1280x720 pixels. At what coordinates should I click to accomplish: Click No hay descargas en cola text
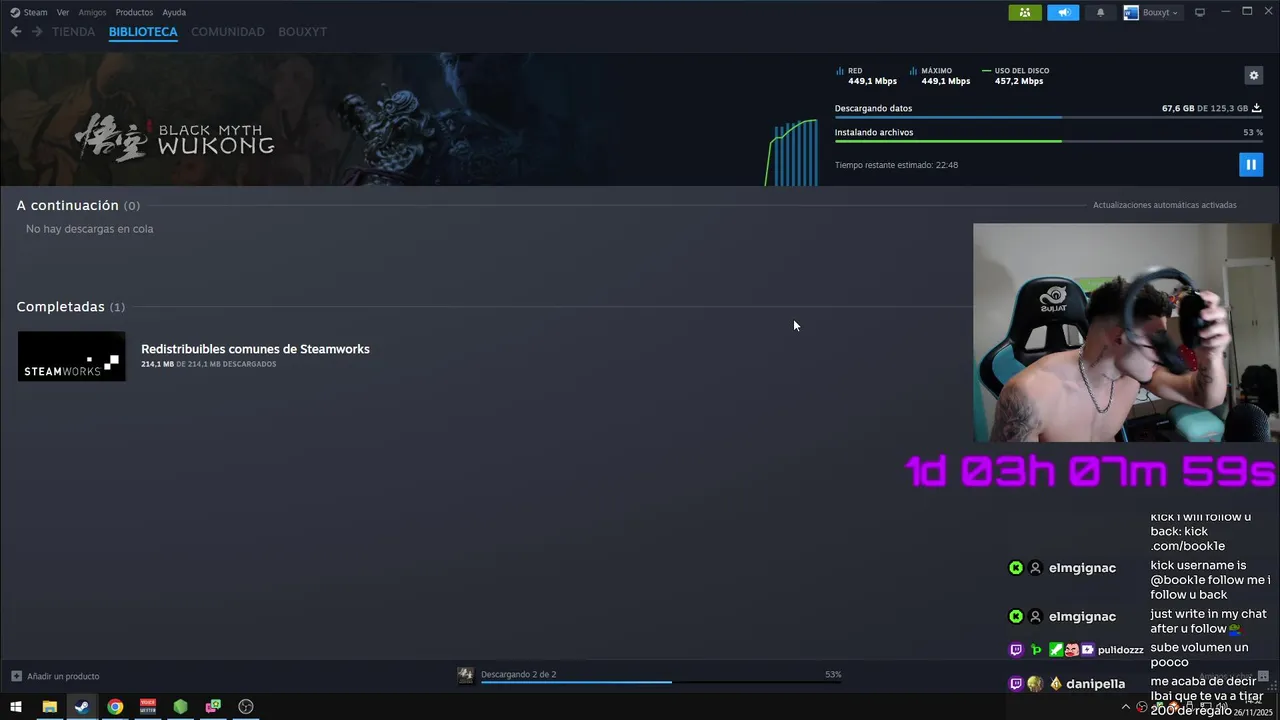[89, 229]
